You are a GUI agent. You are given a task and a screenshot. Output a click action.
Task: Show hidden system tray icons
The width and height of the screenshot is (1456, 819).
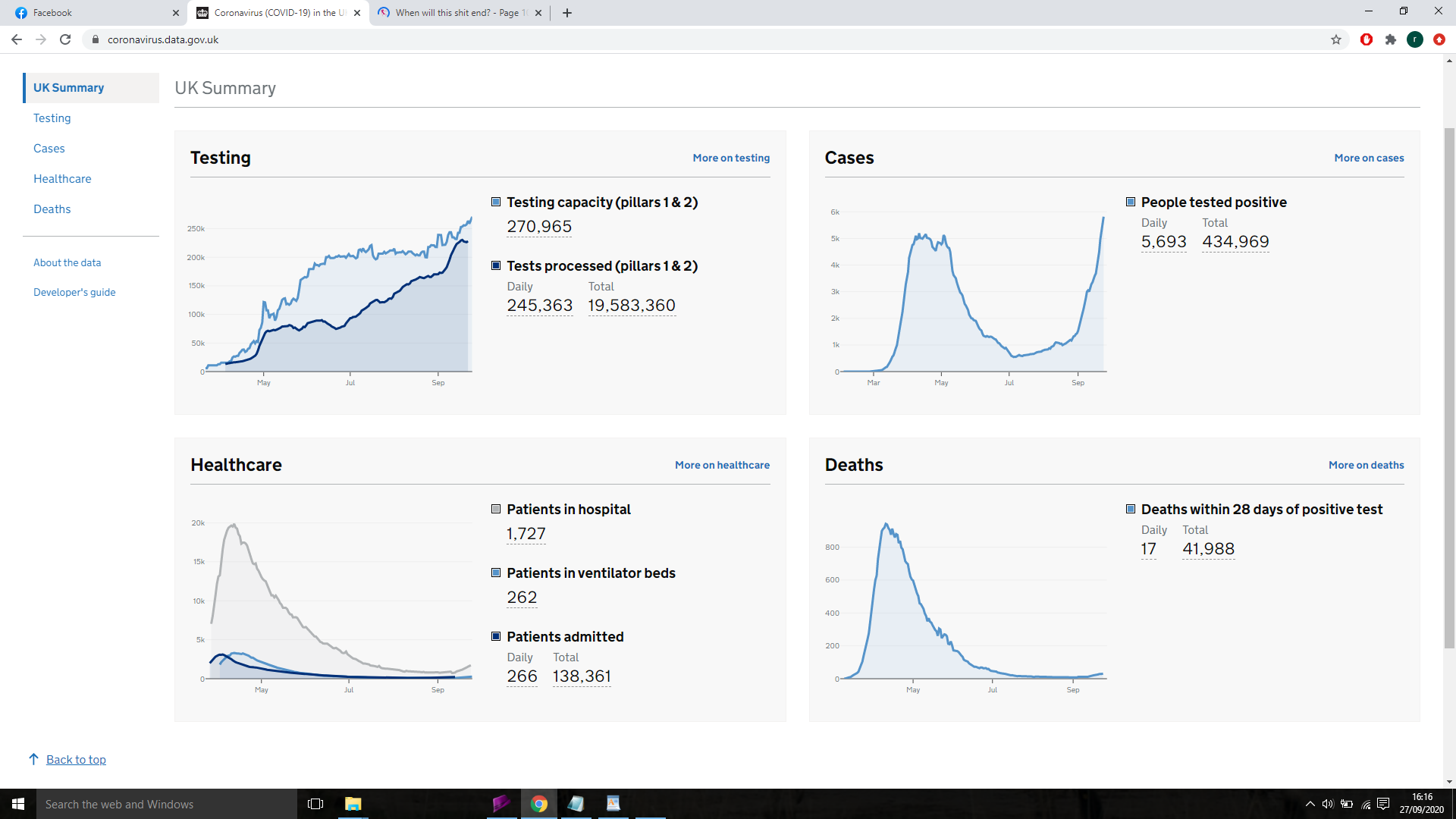pos(1310,804)
